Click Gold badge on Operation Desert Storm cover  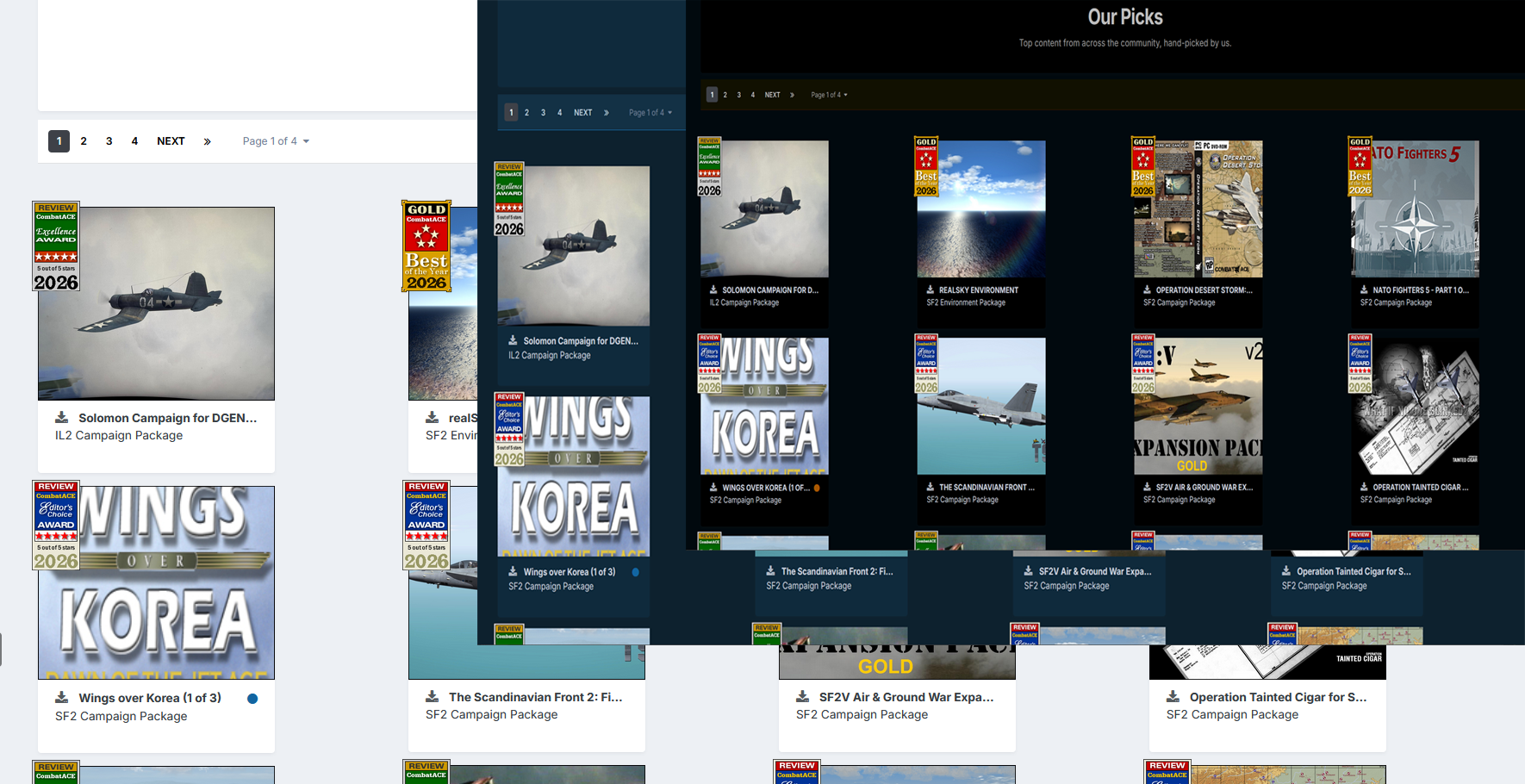point(1143,166)
